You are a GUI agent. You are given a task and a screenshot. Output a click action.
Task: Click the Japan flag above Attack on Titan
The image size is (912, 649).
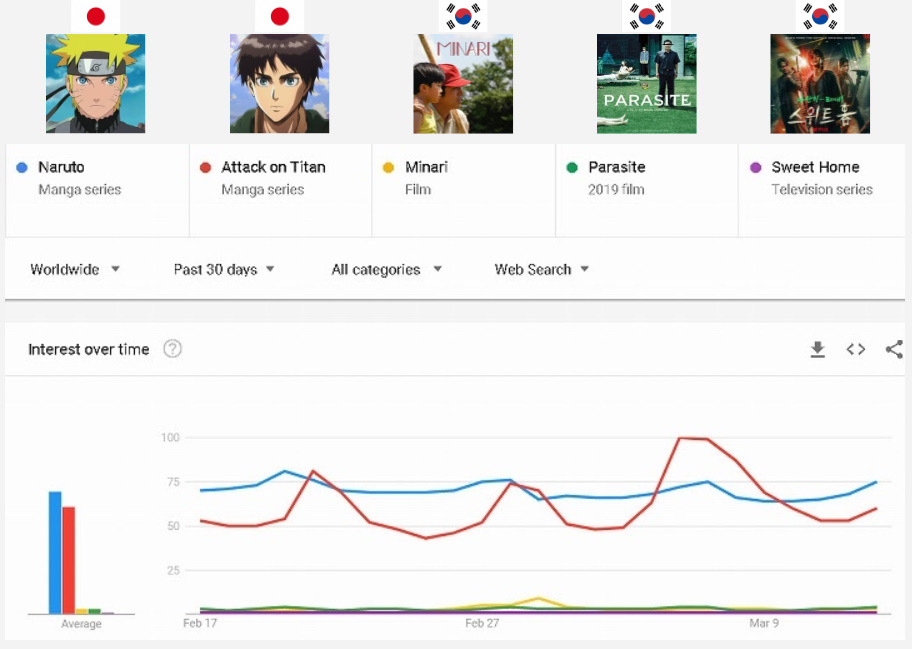coord(280,16)
